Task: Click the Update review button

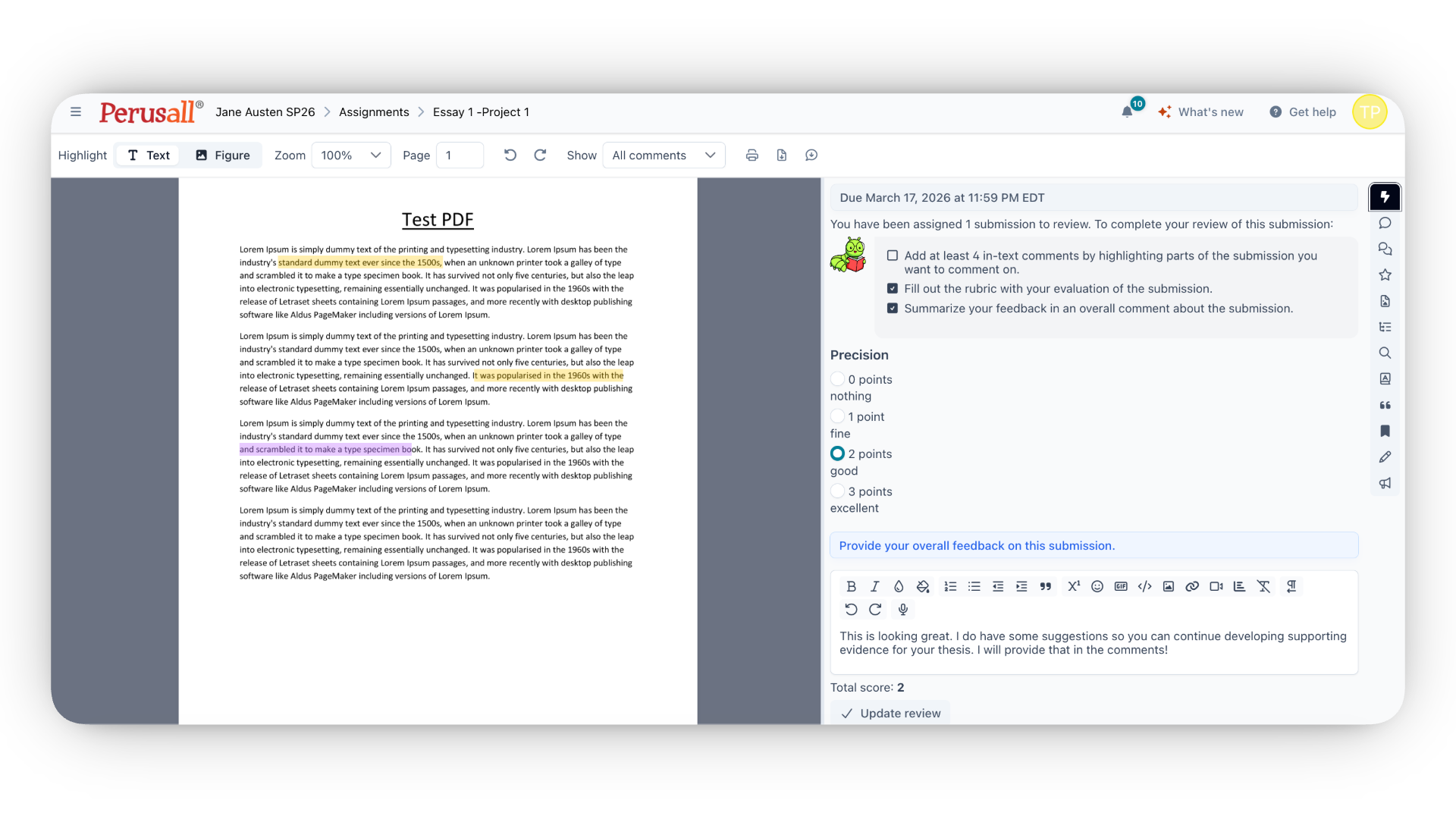Action: pyautogui.click(x=890, y=714)
